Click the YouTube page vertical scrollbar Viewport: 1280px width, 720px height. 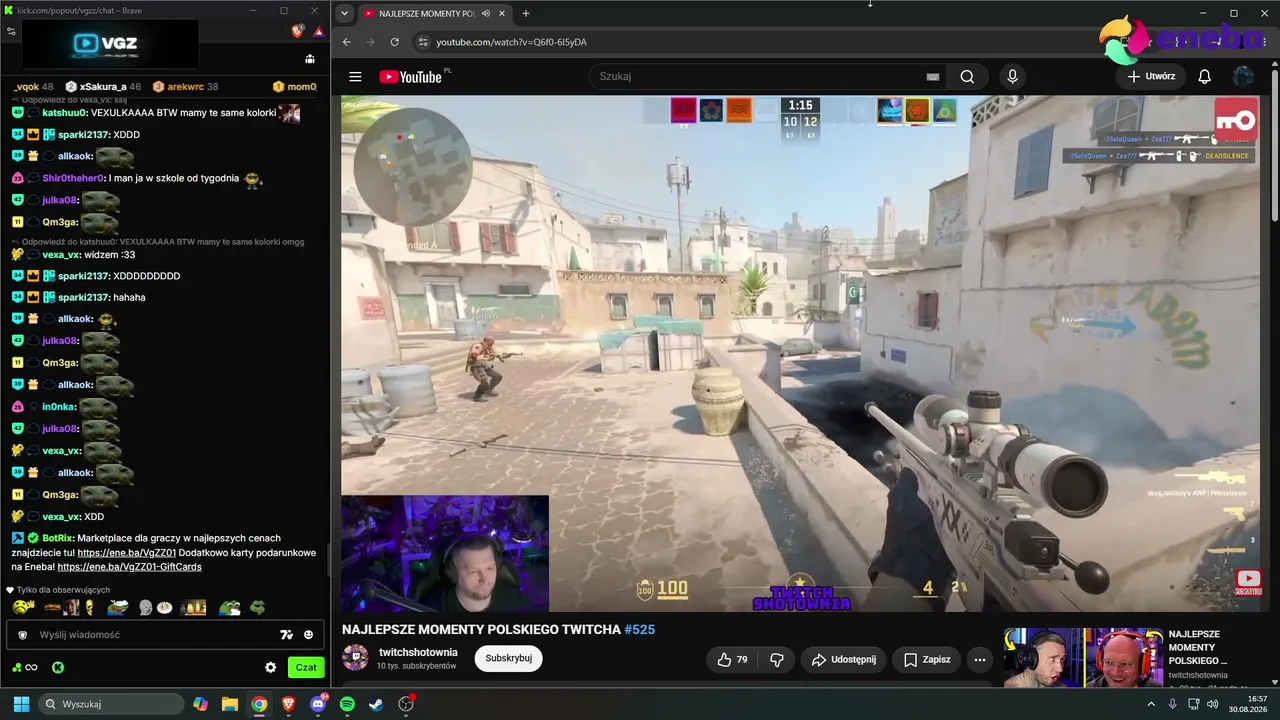click(x=1273, y=145)
